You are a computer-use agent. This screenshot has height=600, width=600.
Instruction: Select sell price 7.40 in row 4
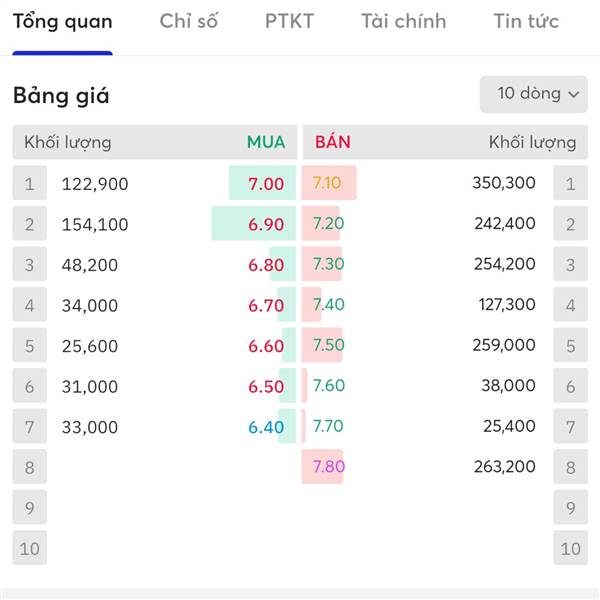point(329,305)
